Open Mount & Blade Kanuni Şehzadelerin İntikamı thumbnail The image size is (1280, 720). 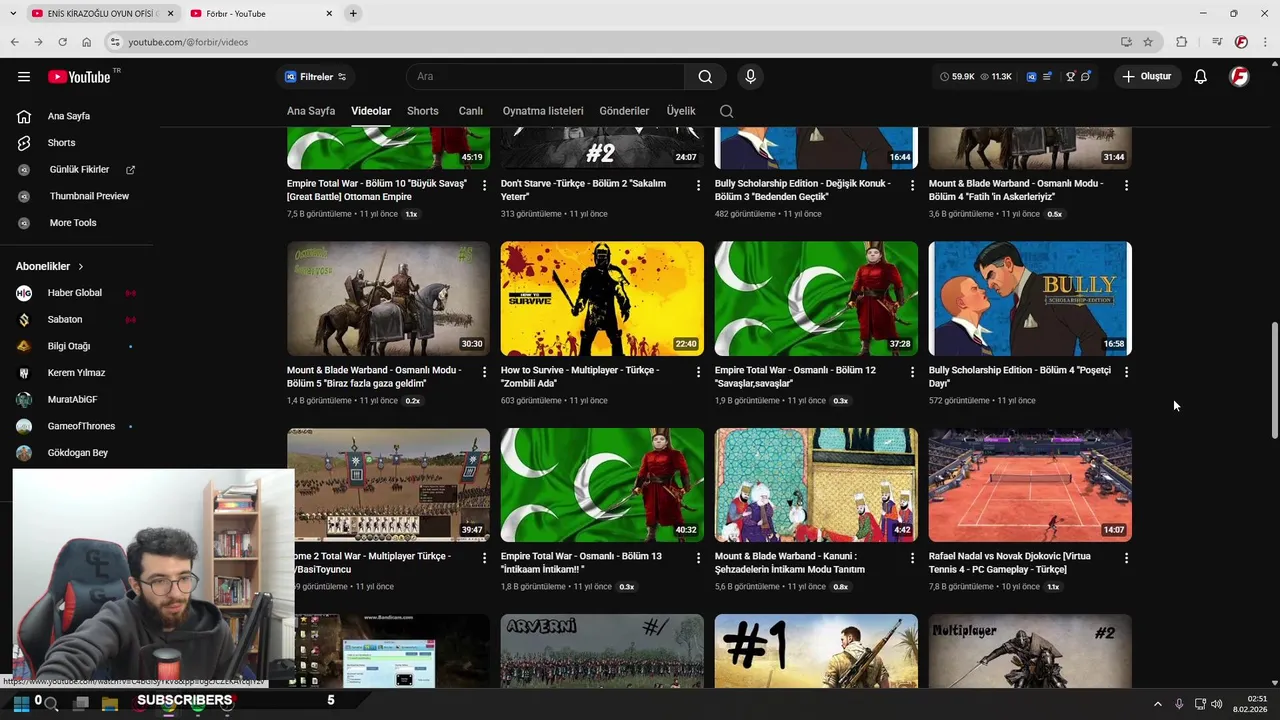[x=816, y=485]
